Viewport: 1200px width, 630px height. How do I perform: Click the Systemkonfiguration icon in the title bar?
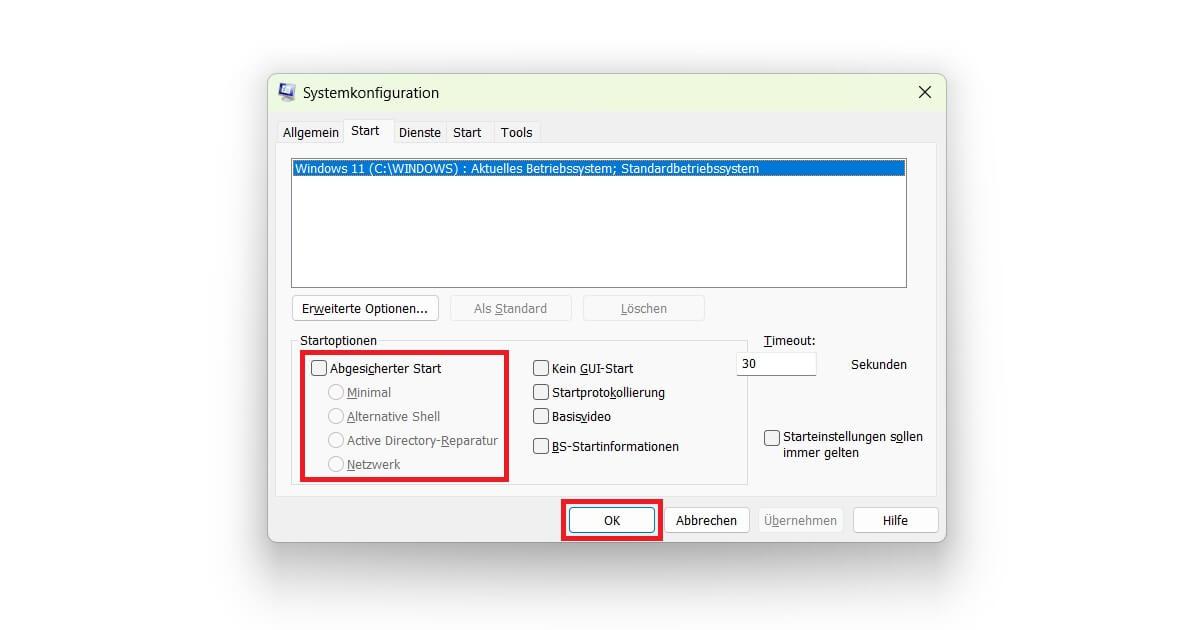287,92
